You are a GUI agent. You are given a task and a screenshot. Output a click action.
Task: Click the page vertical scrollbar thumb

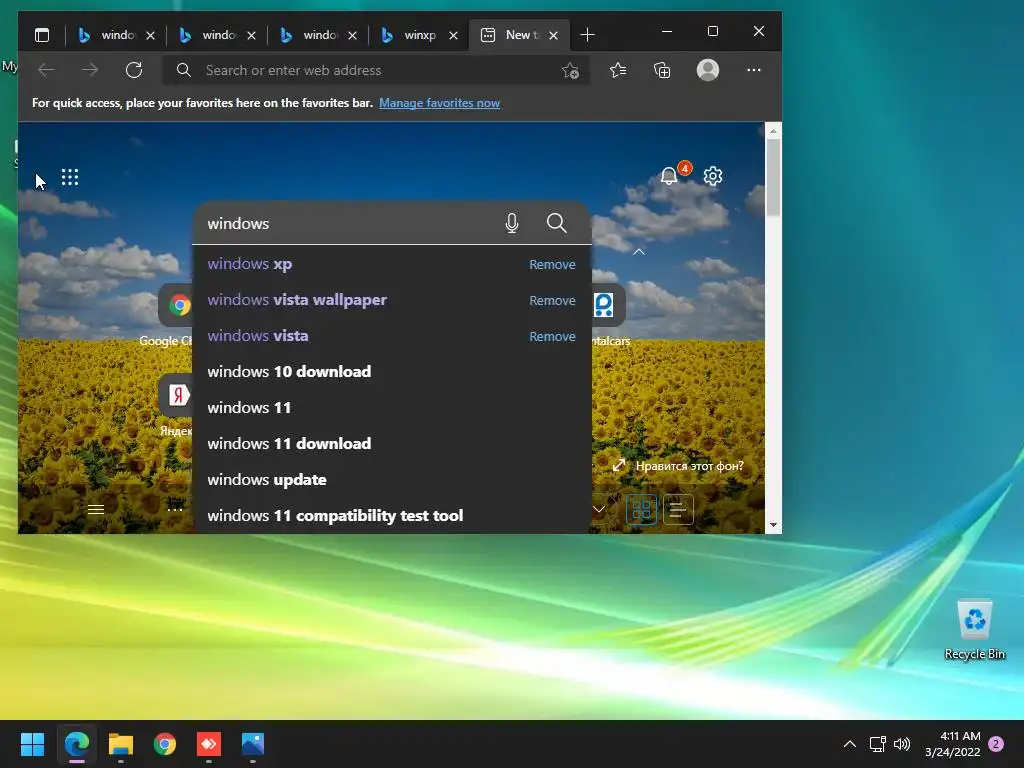pyautogui.click(x=773, y=177)
